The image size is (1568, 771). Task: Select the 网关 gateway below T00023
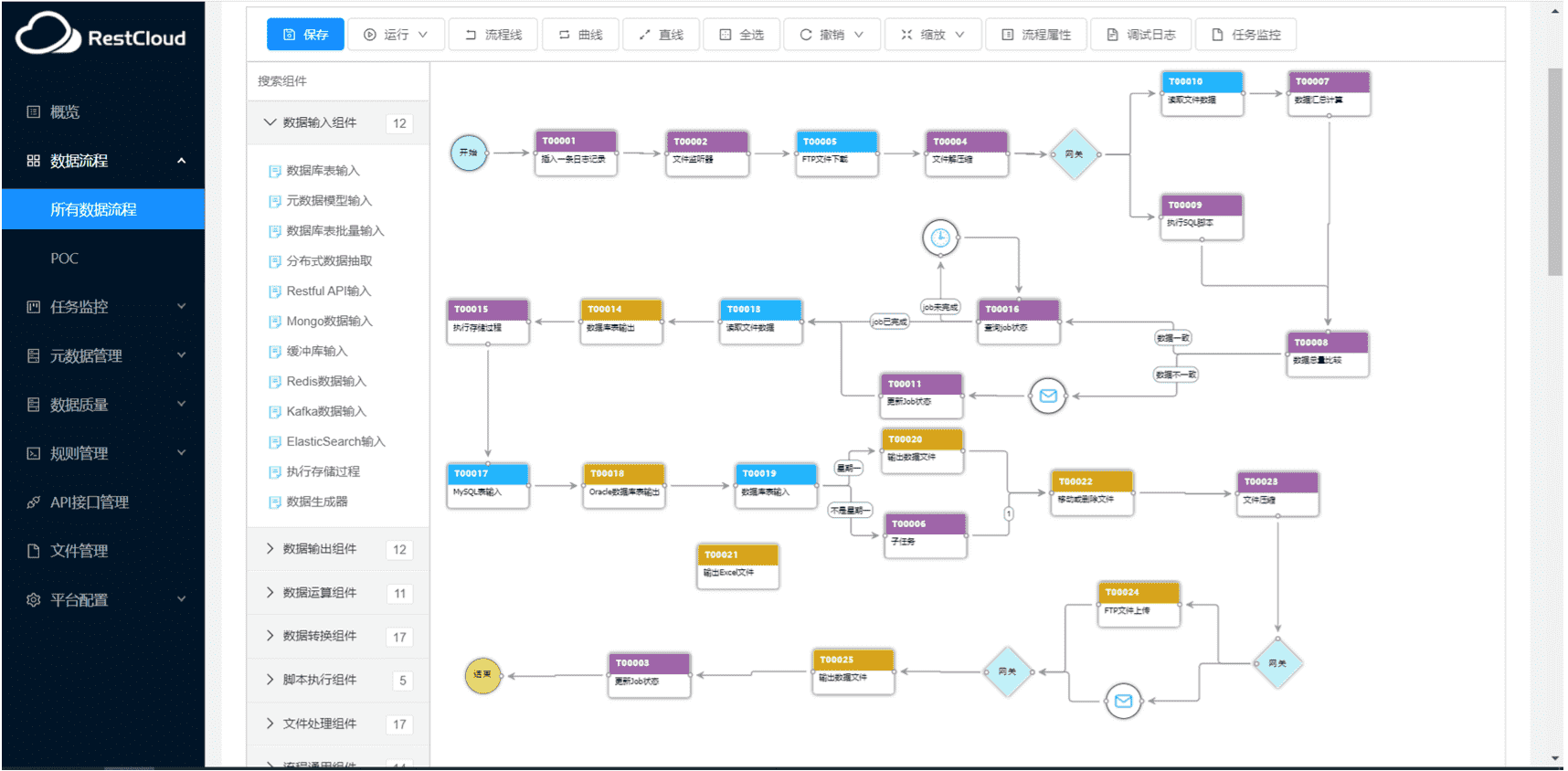[1277, 663]
